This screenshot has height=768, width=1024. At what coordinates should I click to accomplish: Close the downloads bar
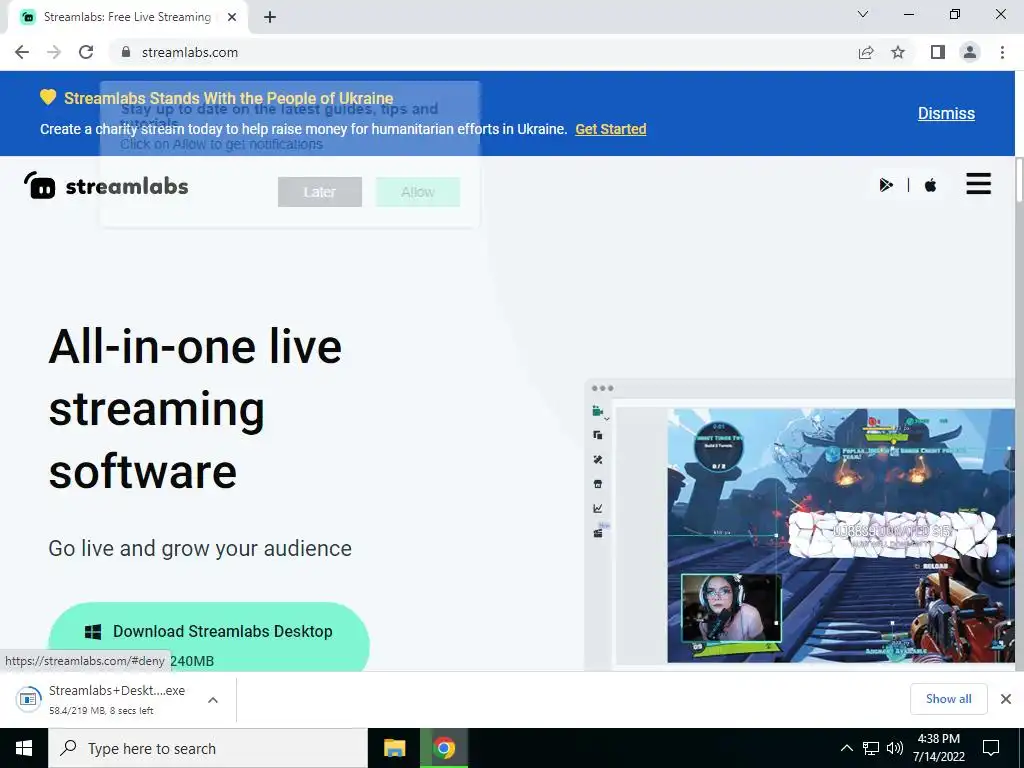tap(1006, 699)
